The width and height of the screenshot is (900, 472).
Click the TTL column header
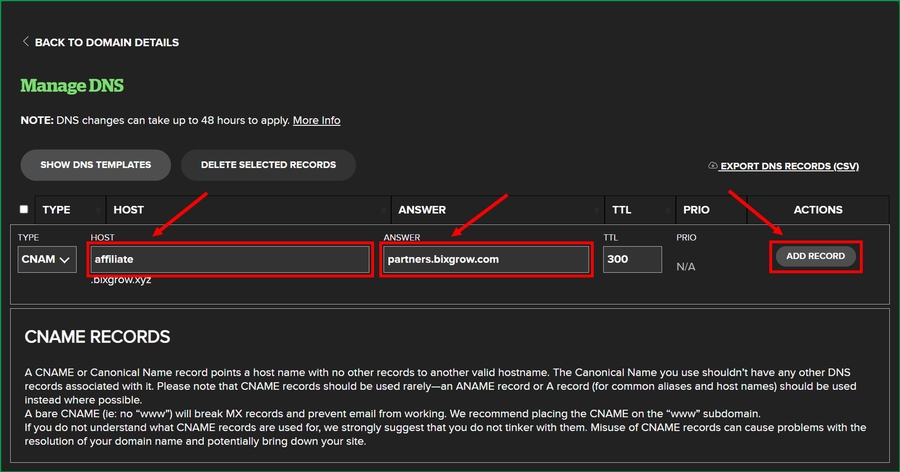621,210
